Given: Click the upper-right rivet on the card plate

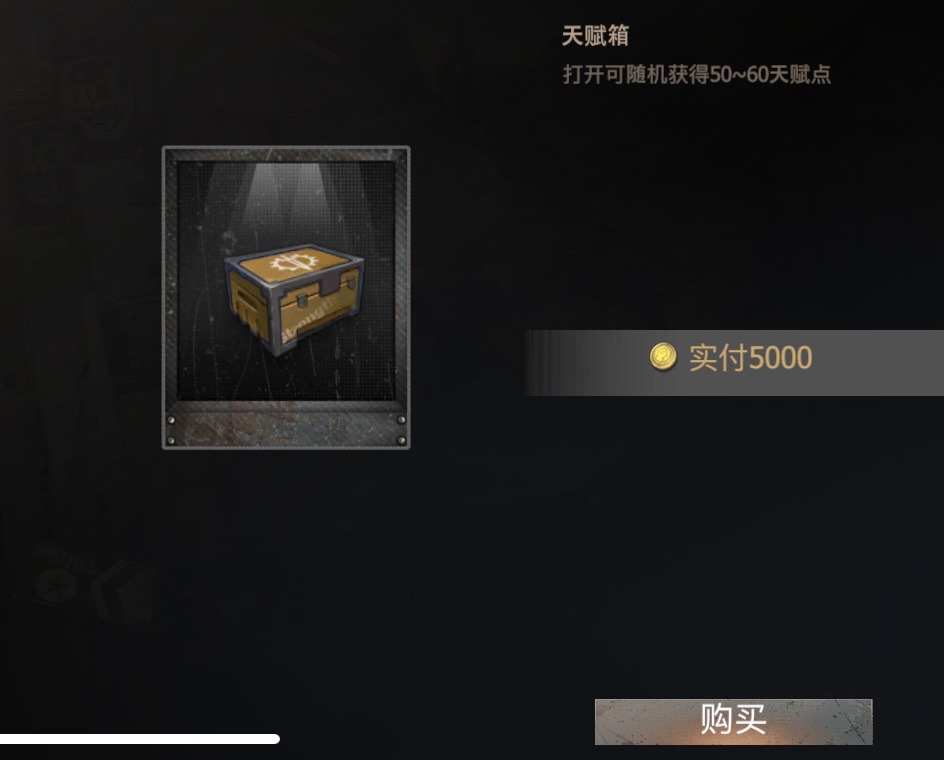Looking at the screenshot, I should click(402, 420).
